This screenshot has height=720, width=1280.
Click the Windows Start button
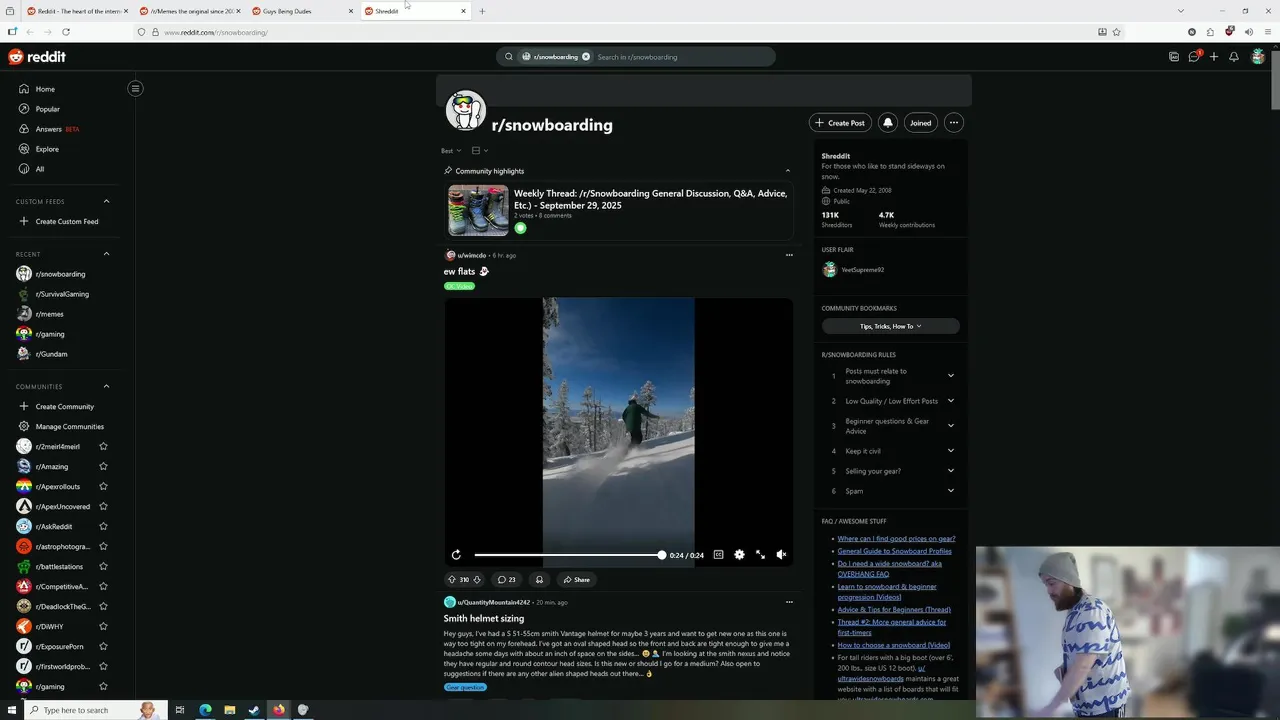11,710
